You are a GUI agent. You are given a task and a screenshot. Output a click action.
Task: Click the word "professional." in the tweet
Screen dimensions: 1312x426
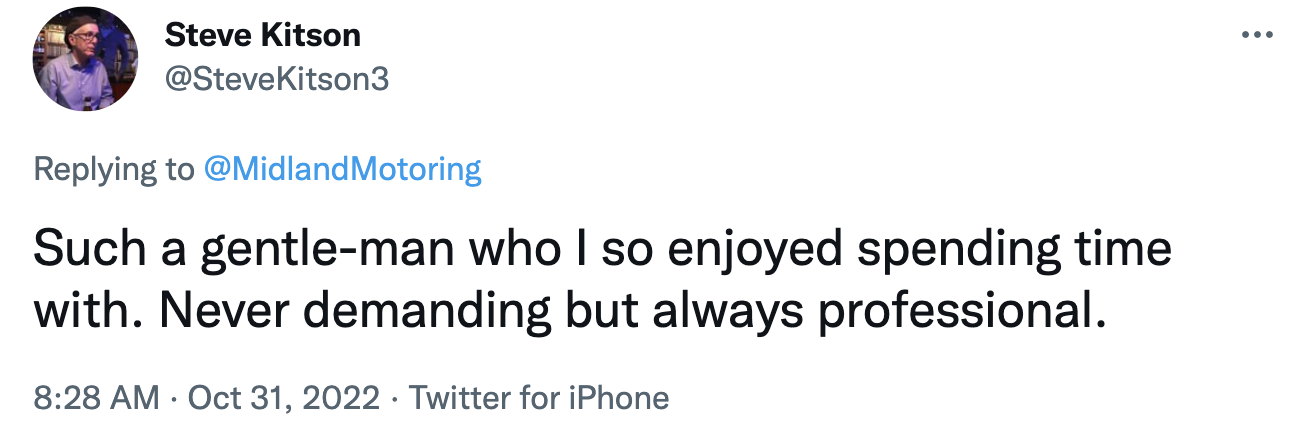(965, 311)
